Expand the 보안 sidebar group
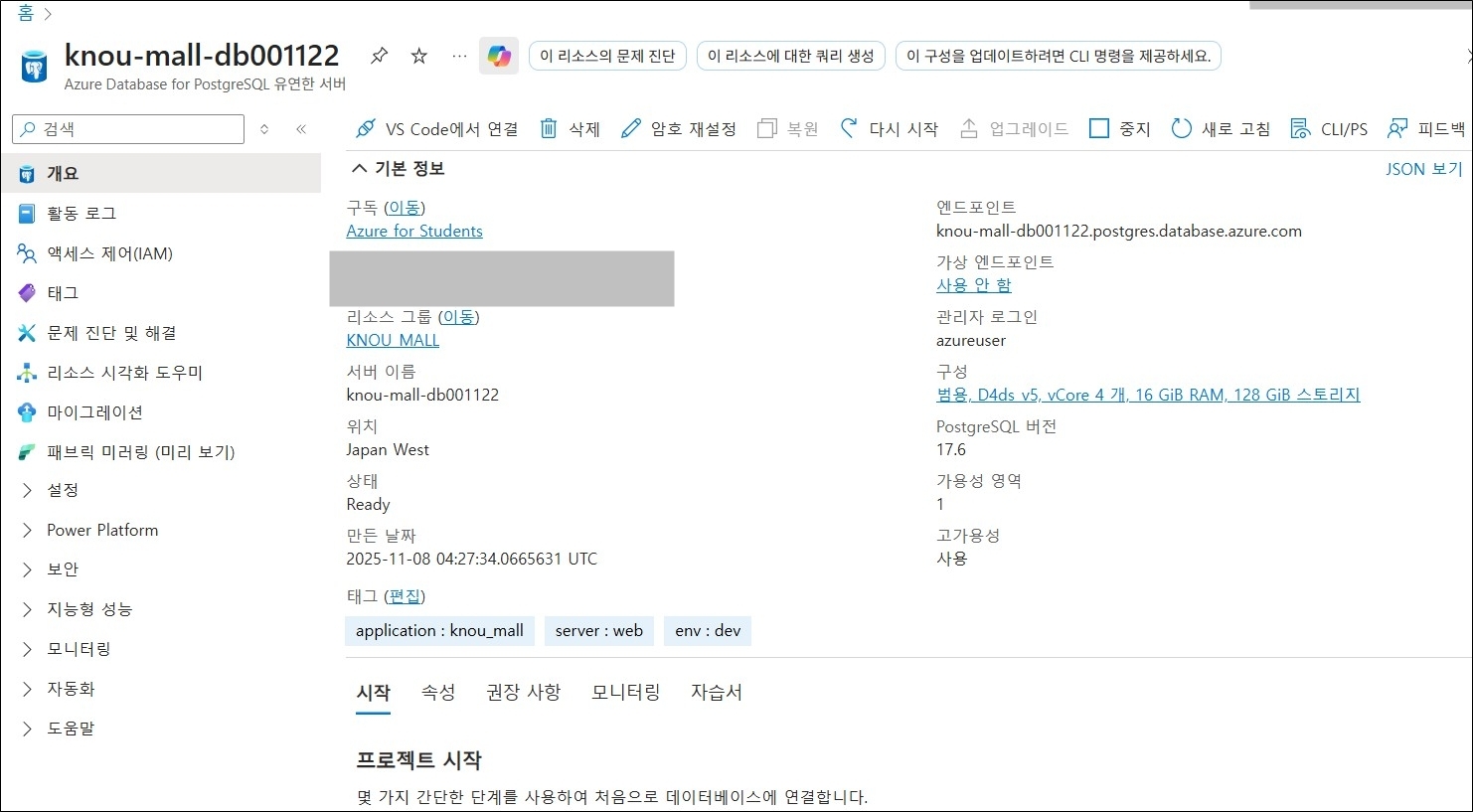This screenshot has height=812, width=1473. click(x=27, y=569)
